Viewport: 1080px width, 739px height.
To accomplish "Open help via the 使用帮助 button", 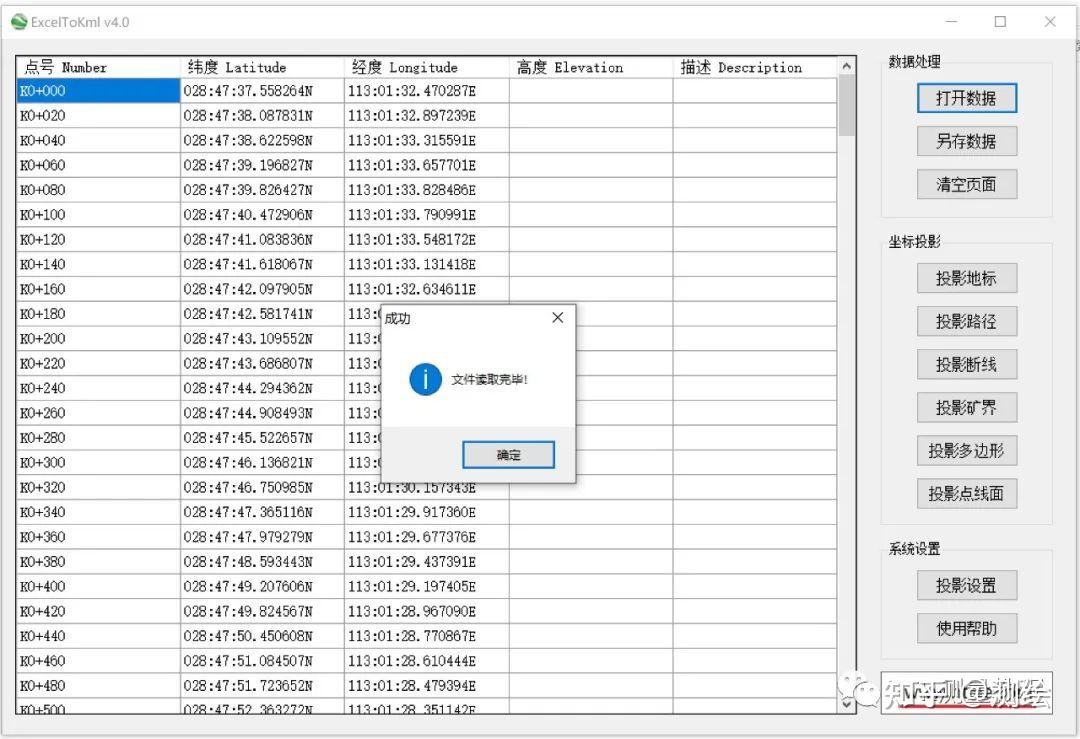I will (x=966, y=628).
